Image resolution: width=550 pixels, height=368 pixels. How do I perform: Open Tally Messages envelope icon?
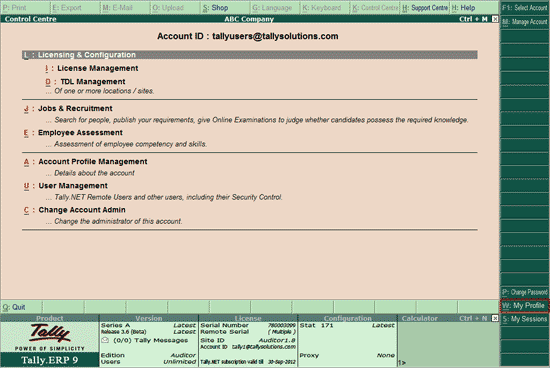[105, 340]
